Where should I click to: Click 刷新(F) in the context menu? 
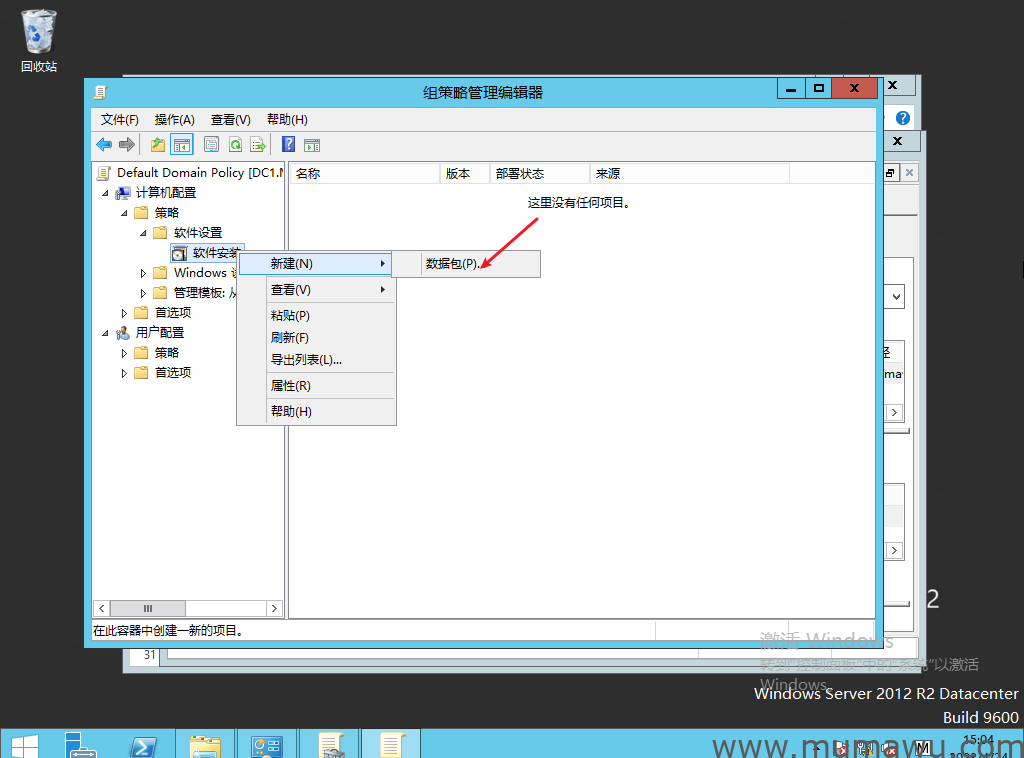pyautogui.click(x=290, y=338)
